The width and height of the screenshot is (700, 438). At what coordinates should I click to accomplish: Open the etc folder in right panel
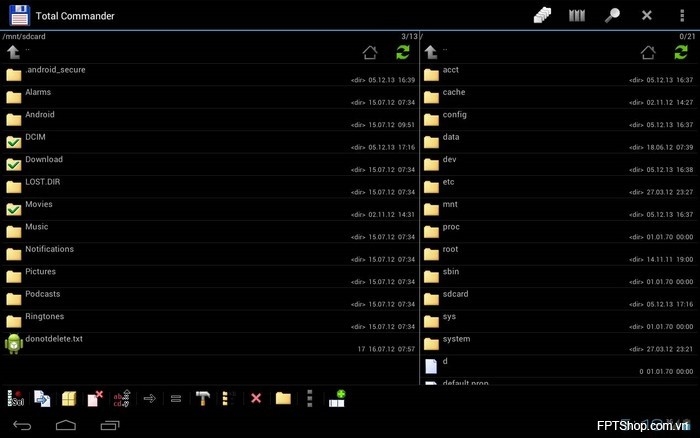click(559, 187)
